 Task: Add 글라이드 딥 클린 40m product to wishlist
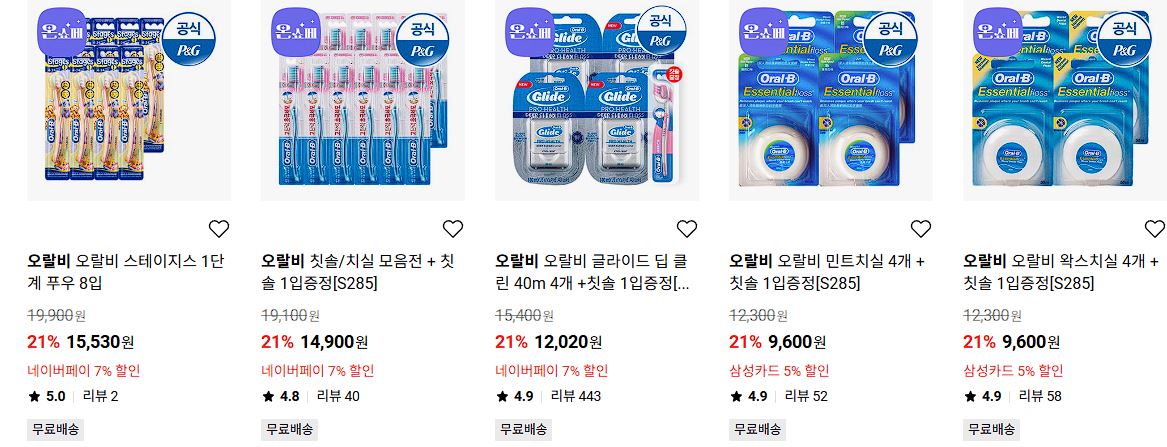pos(686,228)
